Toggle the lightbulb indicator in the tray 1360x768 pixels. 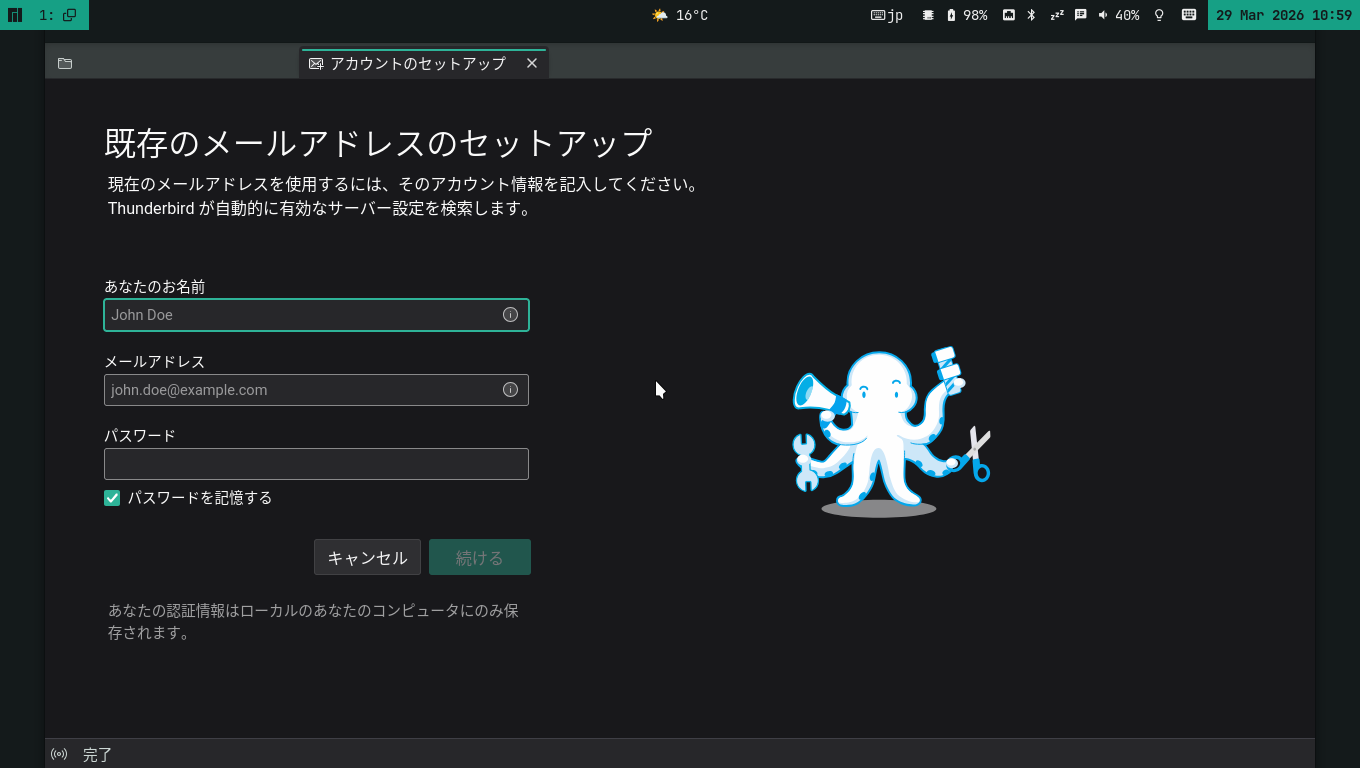[1160, 15]
